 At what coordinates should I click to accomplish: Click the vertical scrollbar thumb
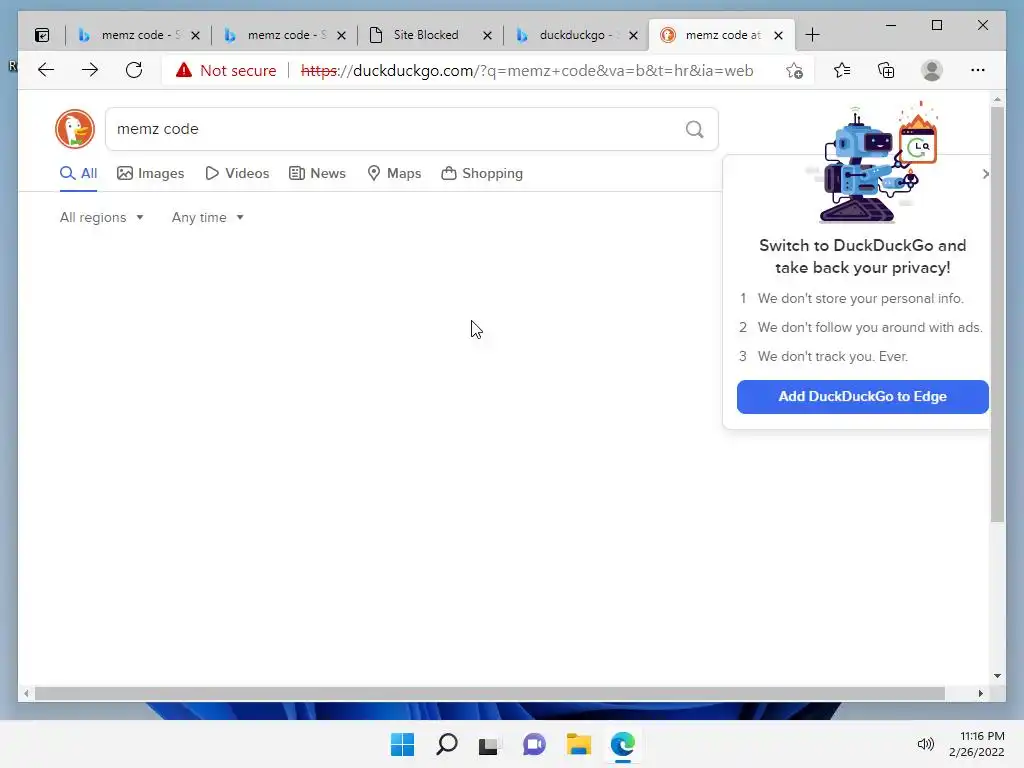(x=997, y=313)
